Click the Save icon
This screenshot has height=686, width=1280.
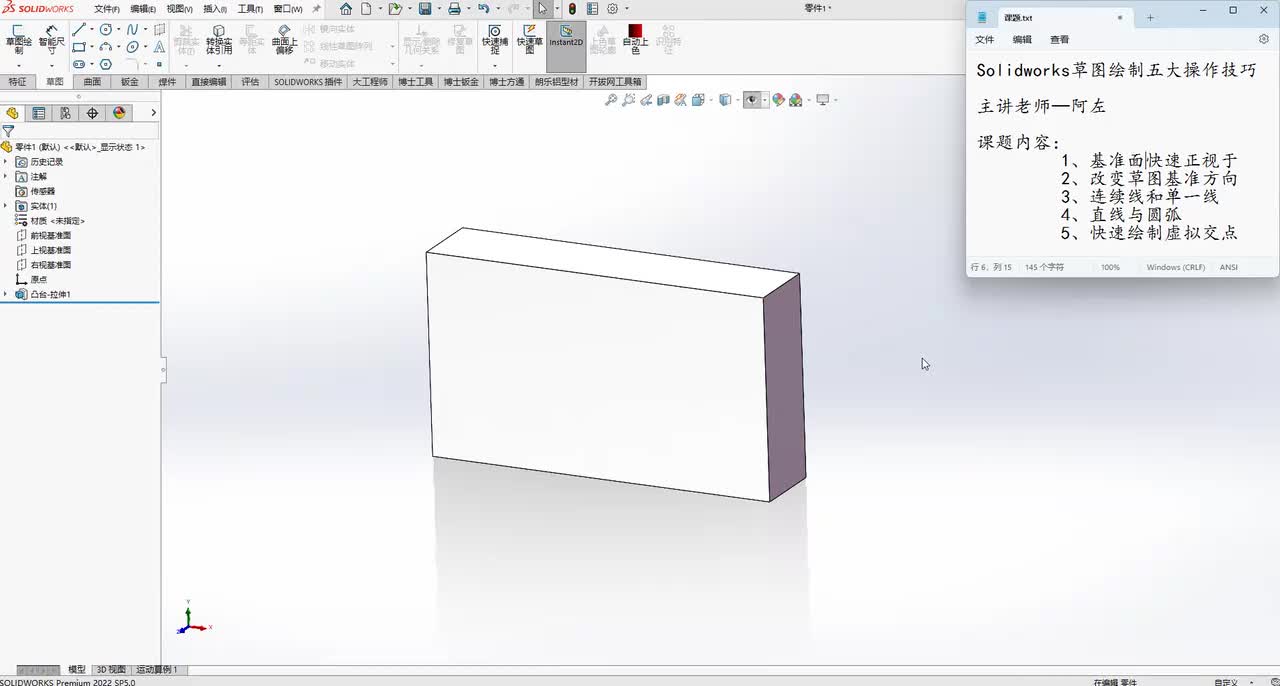(425, 9)
